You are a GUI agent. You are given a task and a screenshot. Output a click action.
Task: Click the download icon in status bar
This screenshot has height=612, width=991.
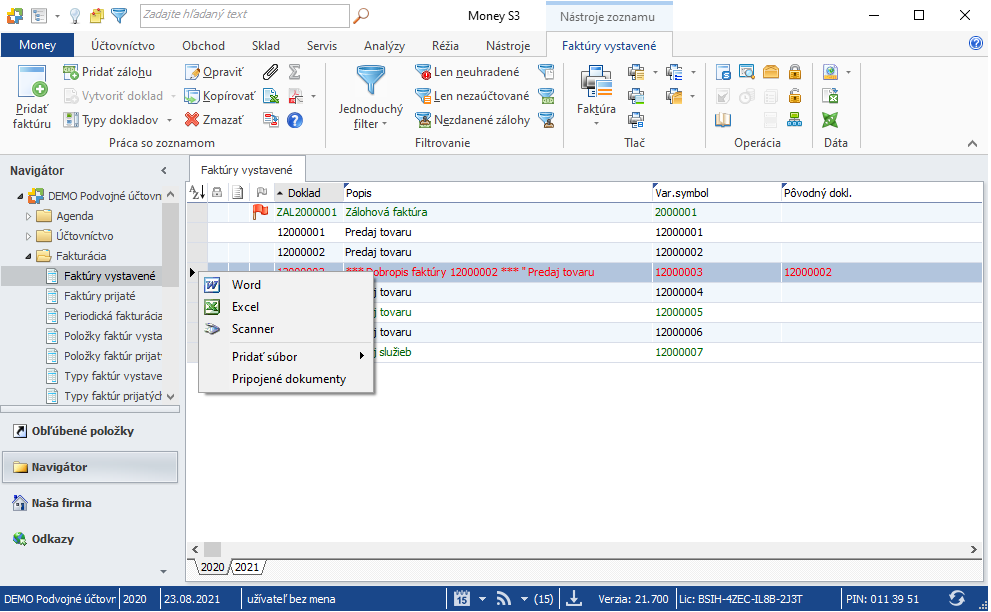pos(574,599)
